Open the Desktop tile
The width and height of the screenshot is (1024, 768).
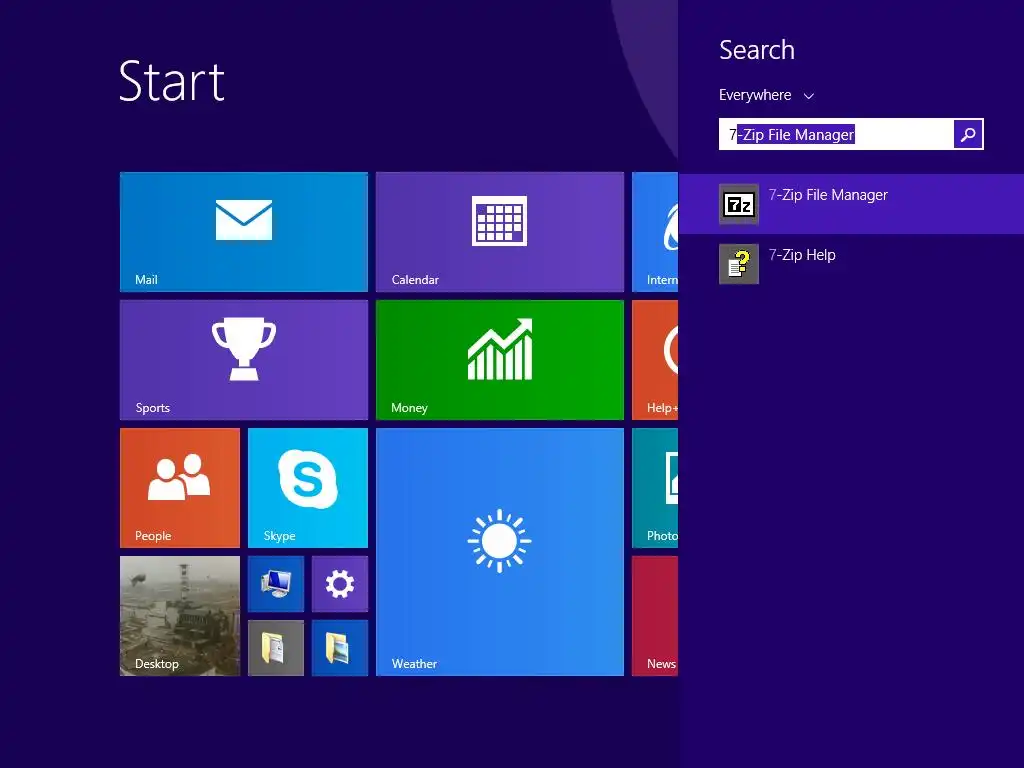tap(180, 616)
